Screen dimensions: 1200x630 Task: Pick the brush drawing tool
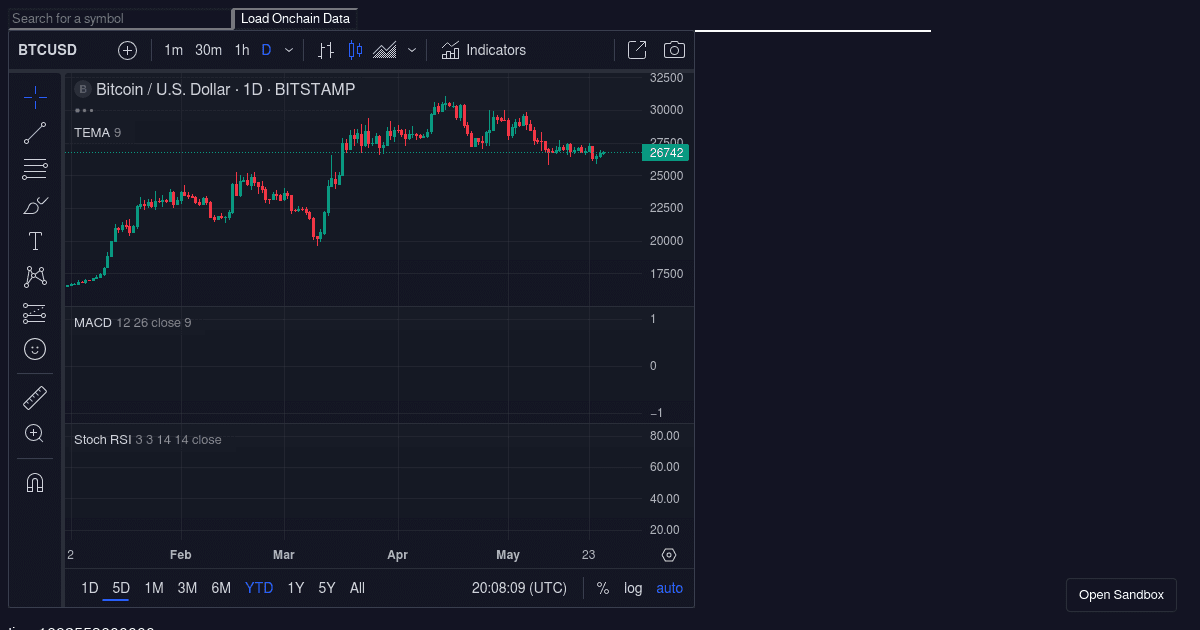(35, 205)
